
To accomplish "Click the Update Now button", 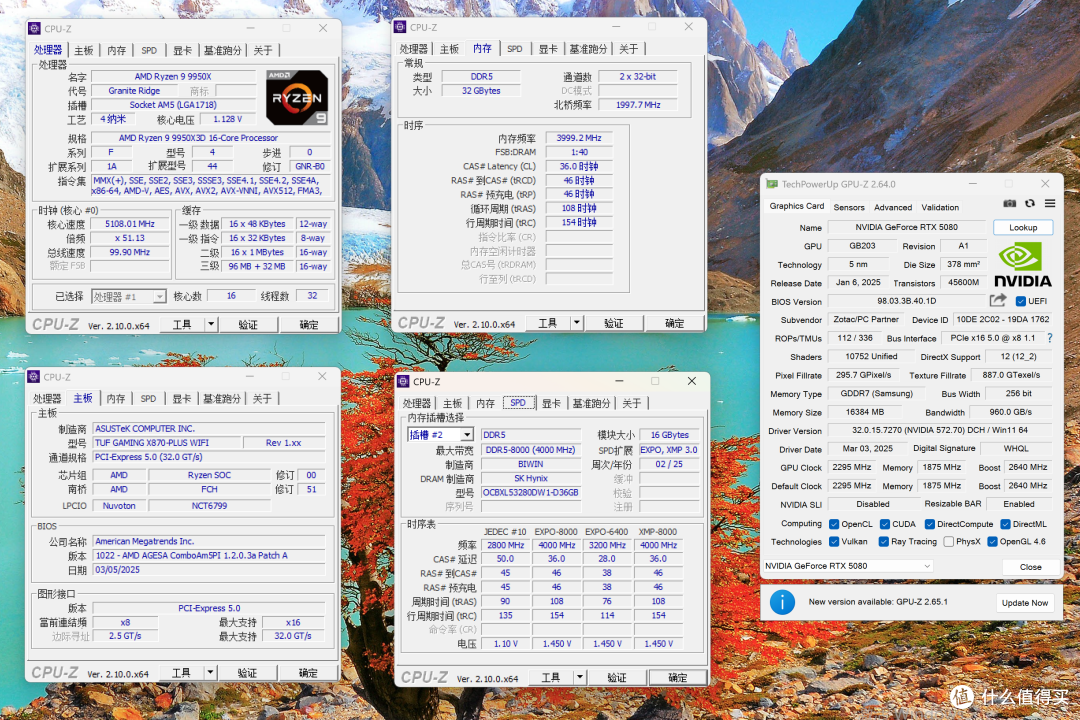I will click(x=1025, y=602).
